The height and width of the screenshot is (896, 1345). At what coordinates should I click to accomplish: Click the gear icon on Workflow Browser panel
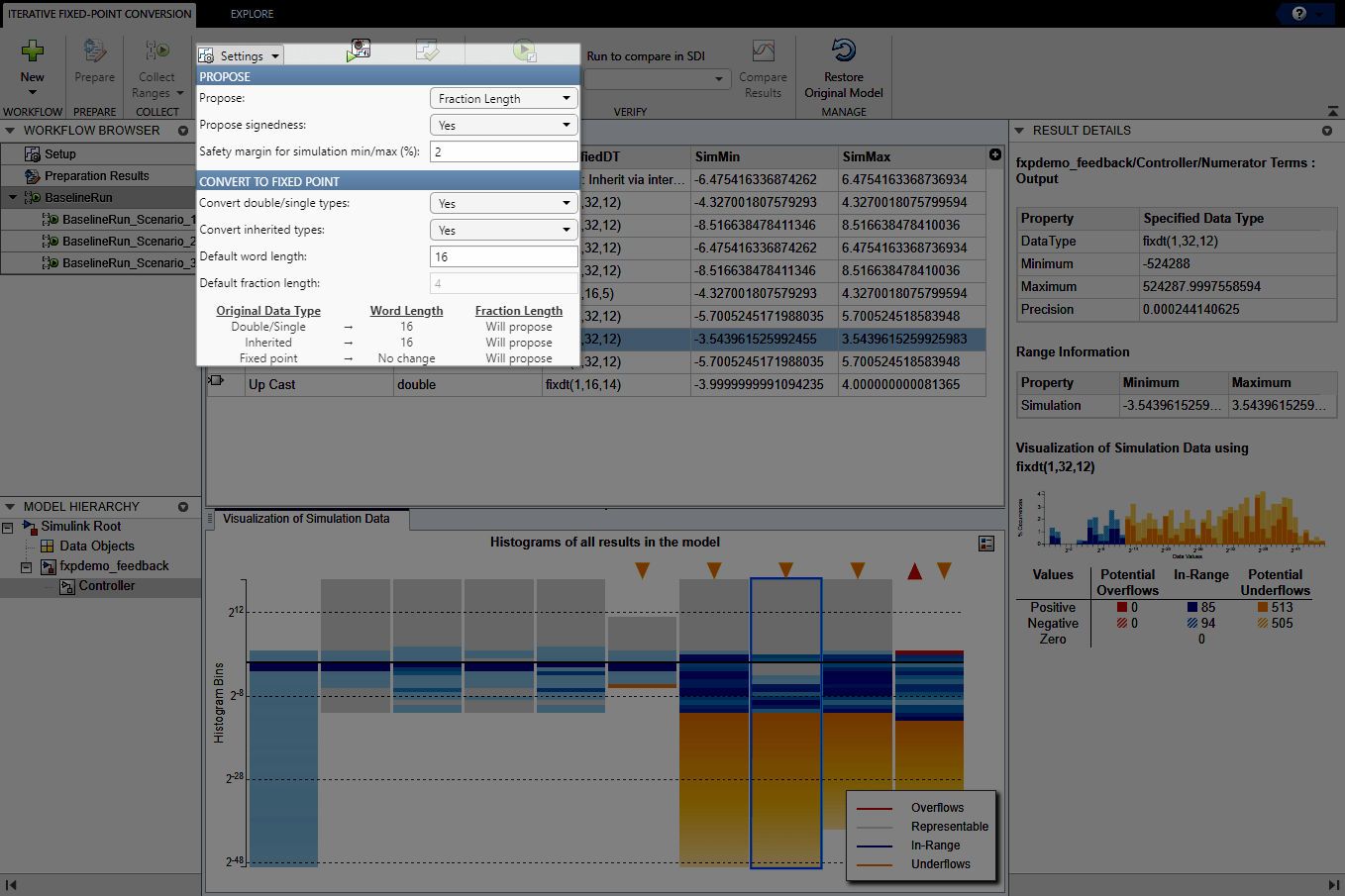coord(183,130)
